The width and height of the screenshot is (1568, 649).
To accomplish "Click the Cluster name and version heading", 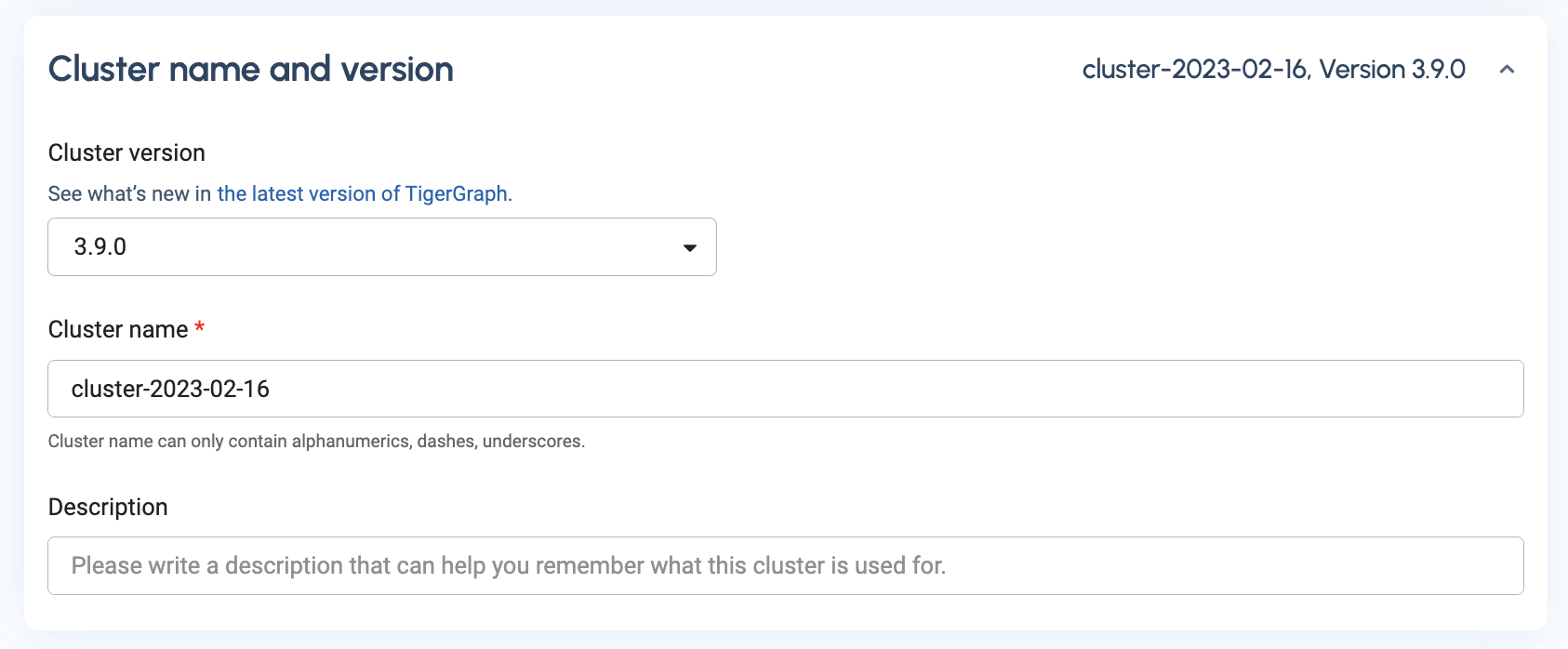I will (252, 69).
